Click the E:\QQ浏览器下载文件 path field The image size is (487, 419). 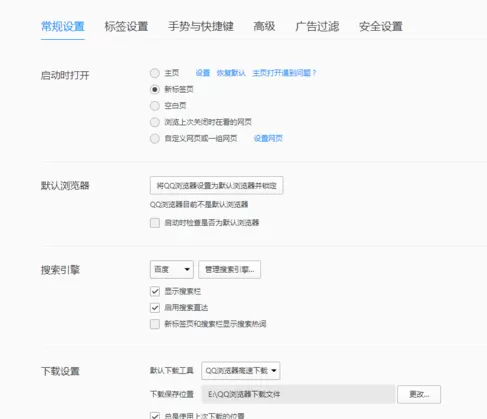pyautogui.click(x=298, y=394)
